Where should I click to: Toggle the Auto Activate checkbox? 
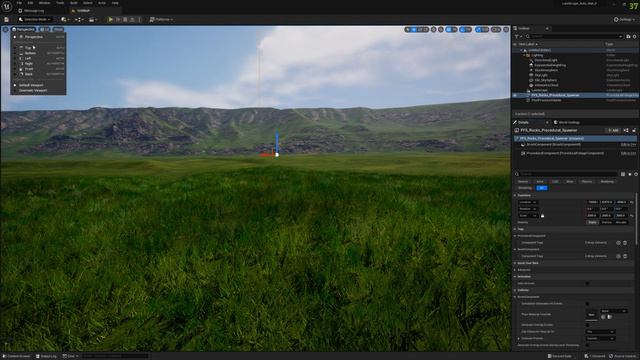pyautogui.click(x=587, y=283)
